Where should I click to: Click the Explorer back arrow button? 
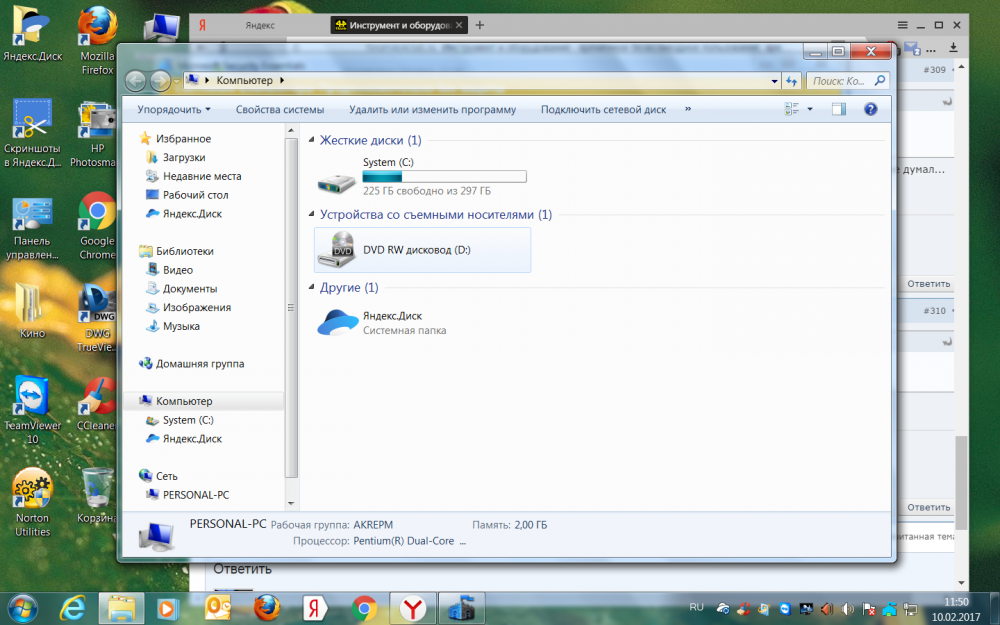(135, 80)
